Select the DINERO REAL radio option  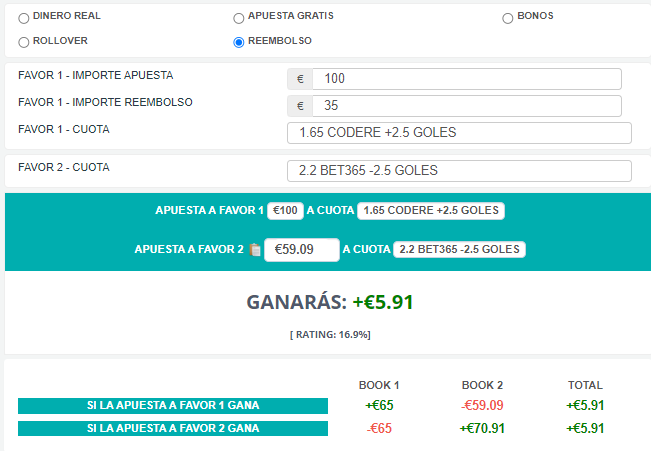24,18
